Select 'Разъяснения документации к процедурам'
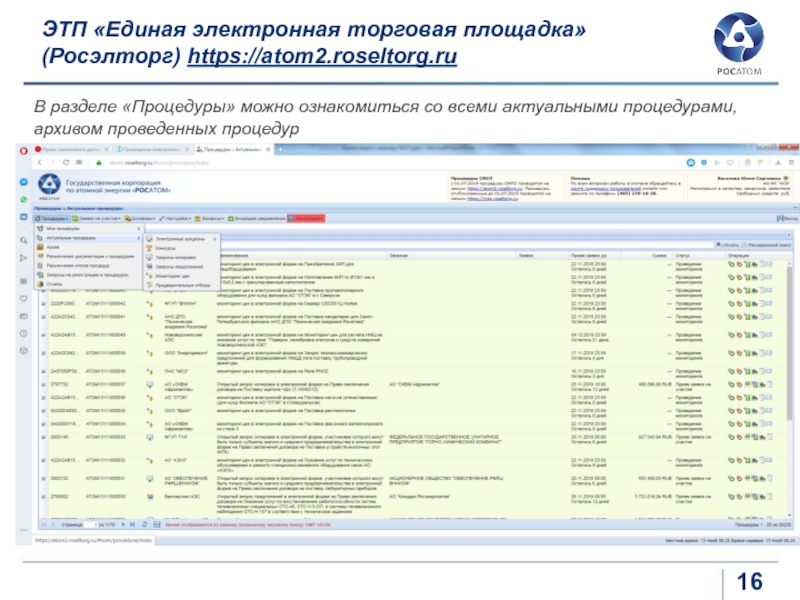The width and height of the screenshot is (800, 600). pos(89,256)
